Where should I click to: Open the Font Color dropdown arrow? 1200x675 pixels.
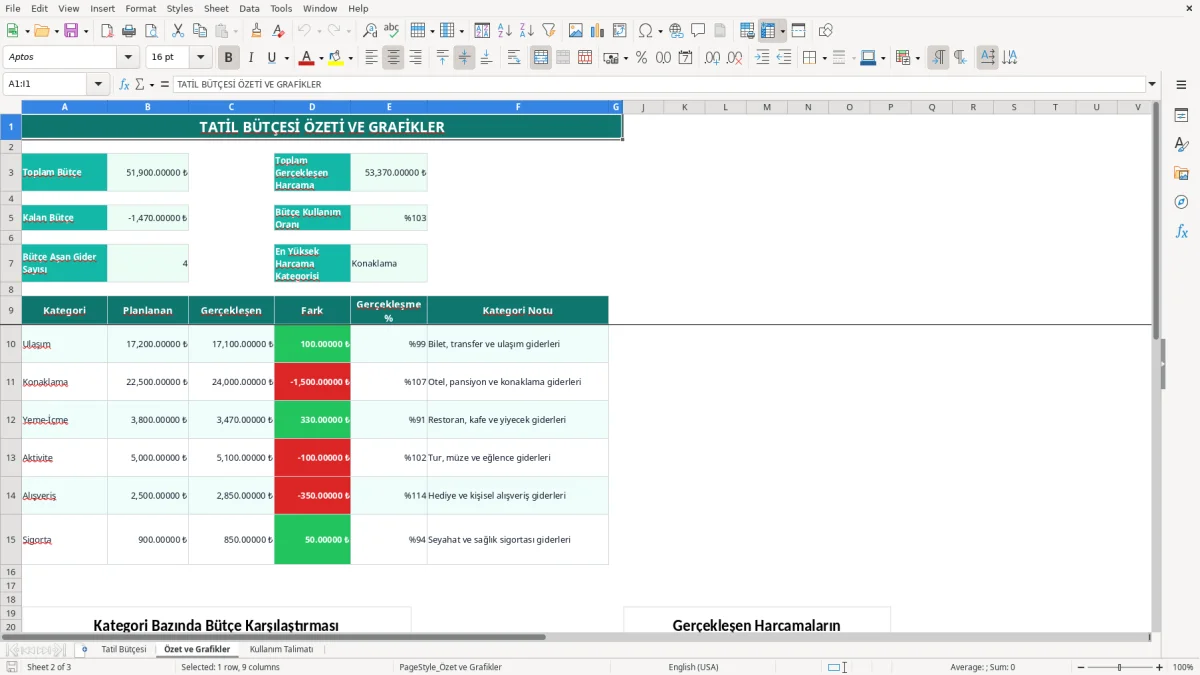click(x=321, y=58)
